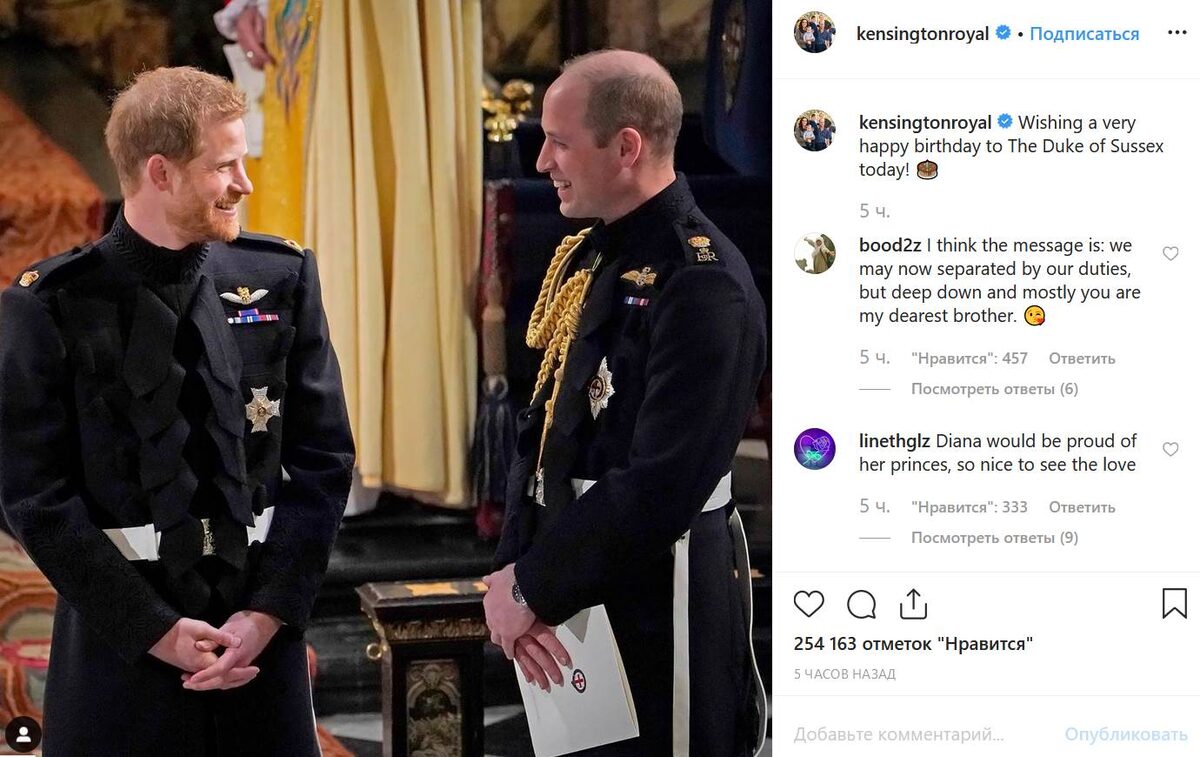Open the three-dot more options menu
The height and width of the screenshot is (757, 1200).
[1177, 33]
